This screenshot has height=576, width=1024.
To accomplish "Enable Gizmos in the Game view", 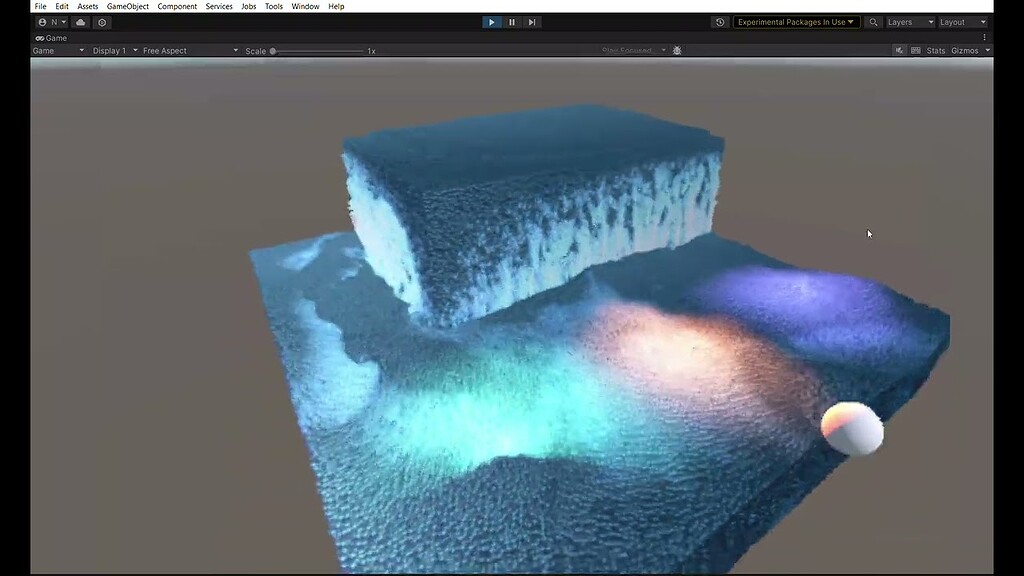I will pos(965,50).
